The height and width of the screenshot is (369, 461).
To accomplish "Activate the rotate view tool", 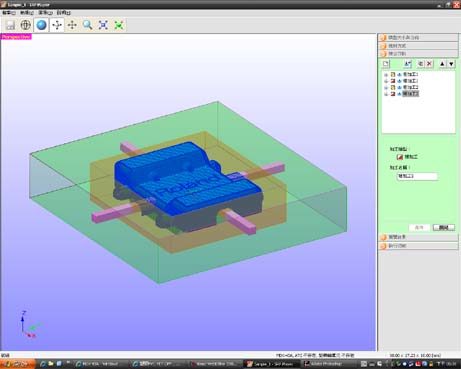I will pyautogui.click(x=57, y=25).
